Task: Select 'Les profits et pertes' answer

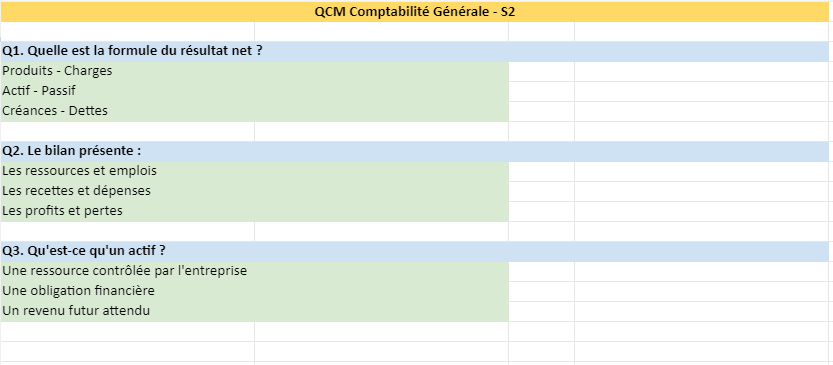Action: click(x=254, y=211)
